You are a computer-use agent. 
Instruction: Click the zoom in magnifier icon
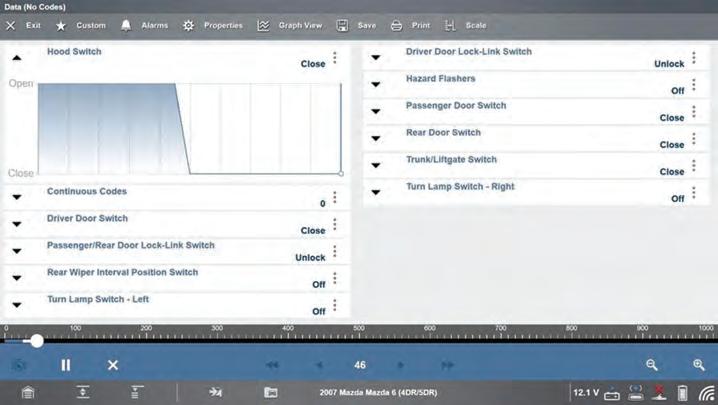698,365
